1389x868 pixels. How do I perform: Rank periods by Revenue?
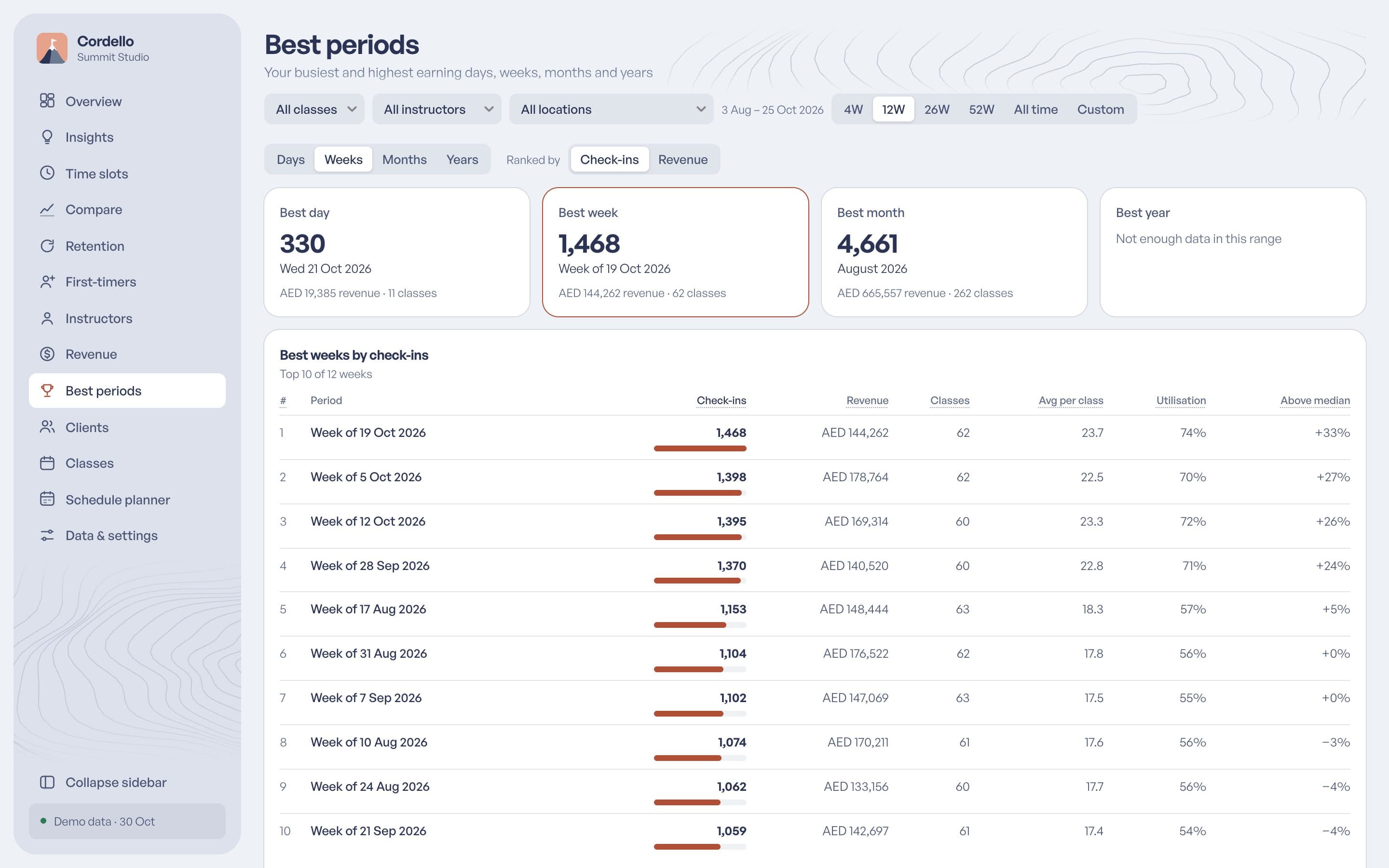(x=682, y=160)
